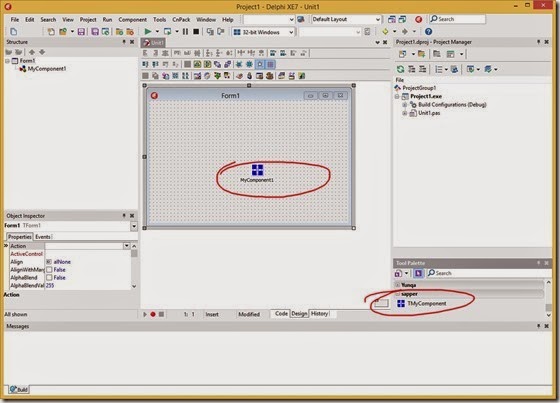
Task: Close the Messages panel
Action: pos(546,326)
